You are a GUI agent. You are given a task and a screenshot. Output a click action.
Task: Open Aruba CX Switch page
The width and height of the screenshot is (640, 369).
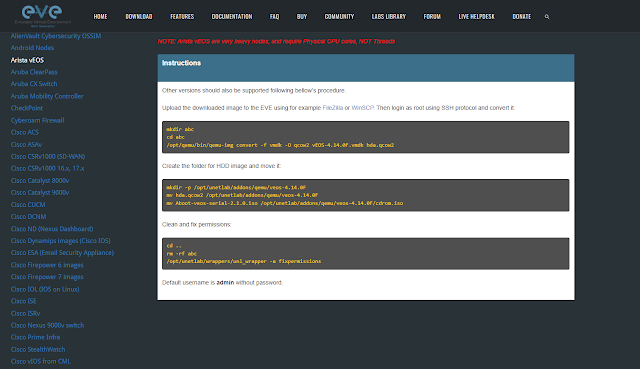tap(34, 84)
